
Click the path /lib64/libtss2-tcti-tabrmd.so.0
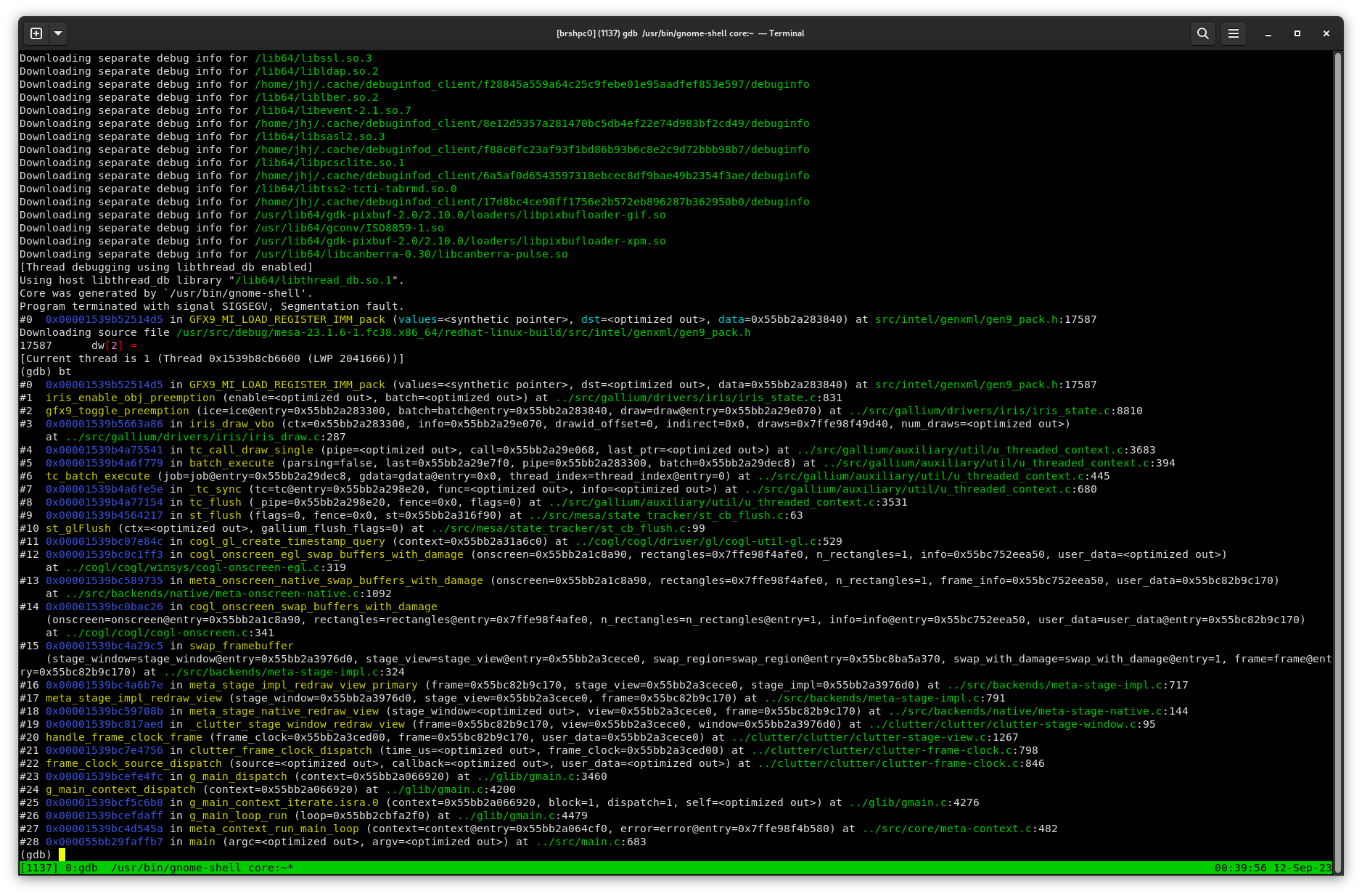click(x=356, y=189)
